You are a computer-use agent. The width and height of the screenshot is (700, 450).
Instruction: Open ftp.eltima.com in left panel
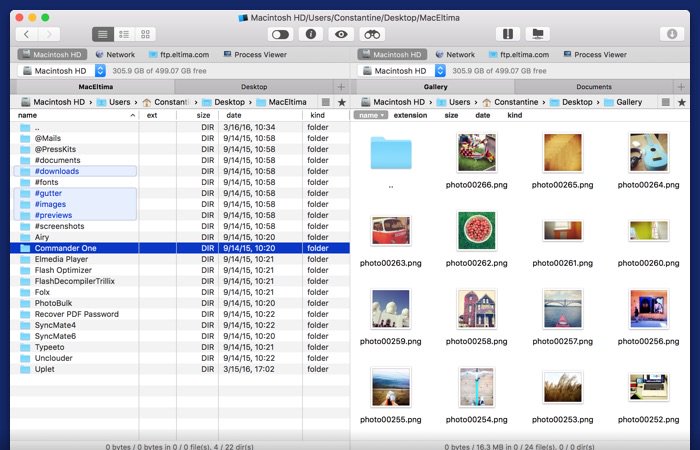(x=179, y=54)
